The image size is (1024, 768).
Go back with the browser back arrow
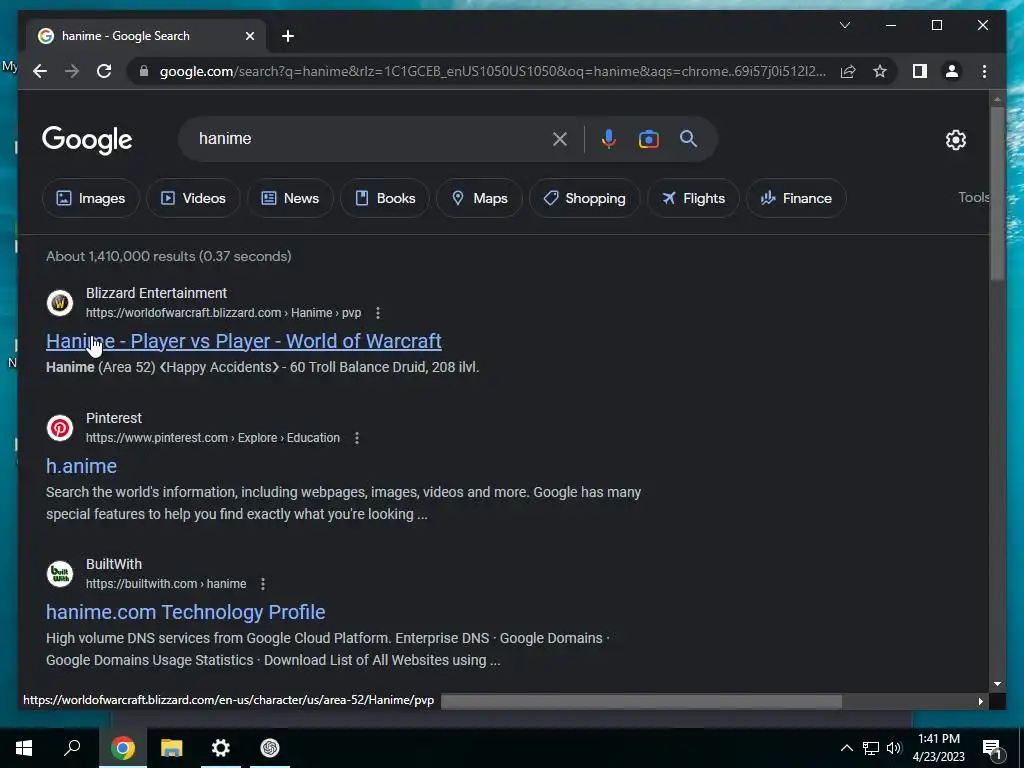click(40, 71)
